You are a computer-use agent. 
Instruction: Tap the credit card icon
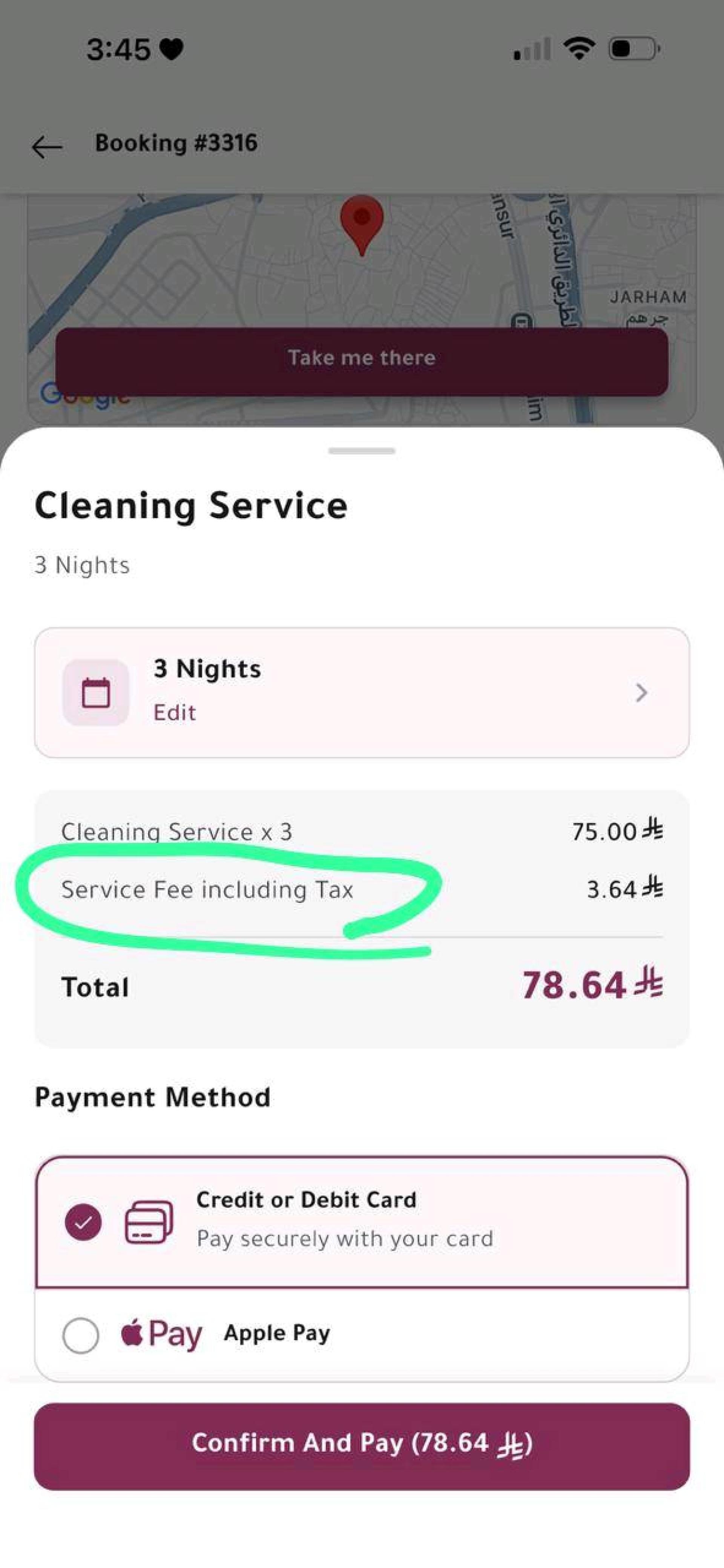tap(149, 1222)
